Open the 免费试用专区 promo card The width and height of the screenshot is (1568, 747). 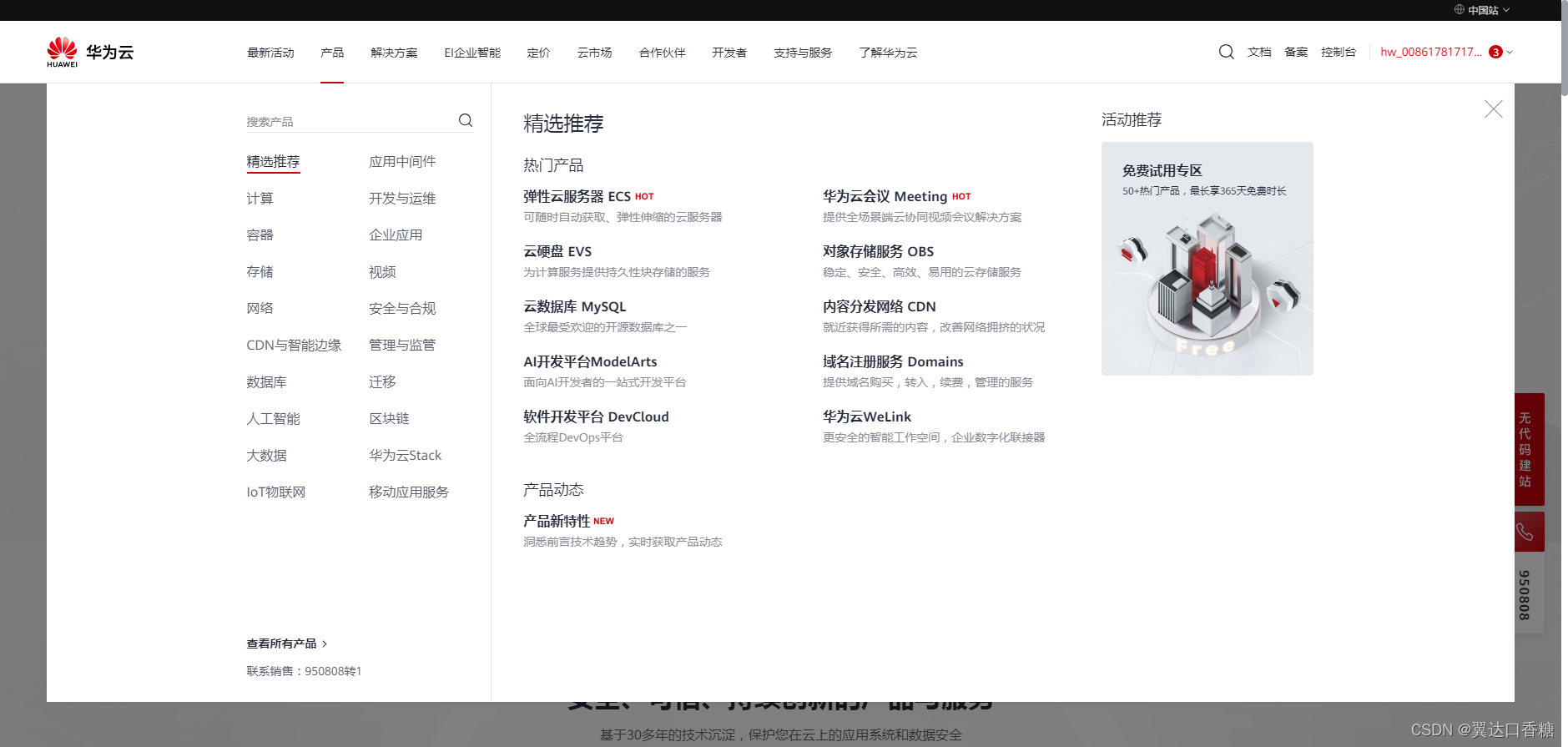pyautogui.click(x=1207, y=259)
